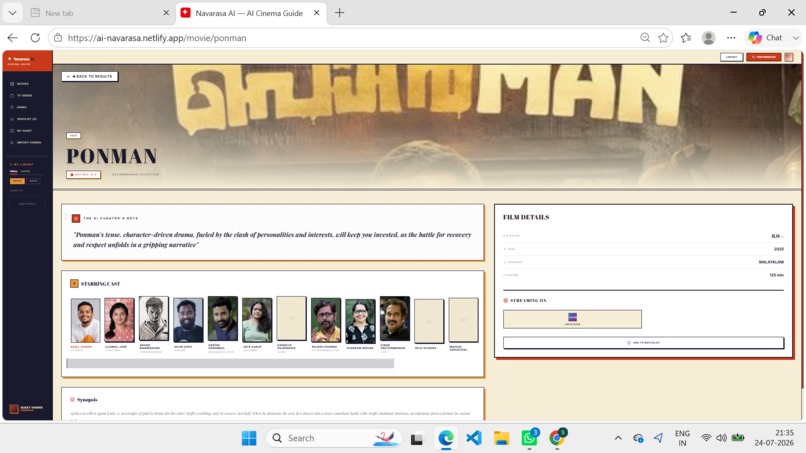Select the Shows filter in My Library
Viewport: 806px width, 453px height.
[x=33, y=181]
